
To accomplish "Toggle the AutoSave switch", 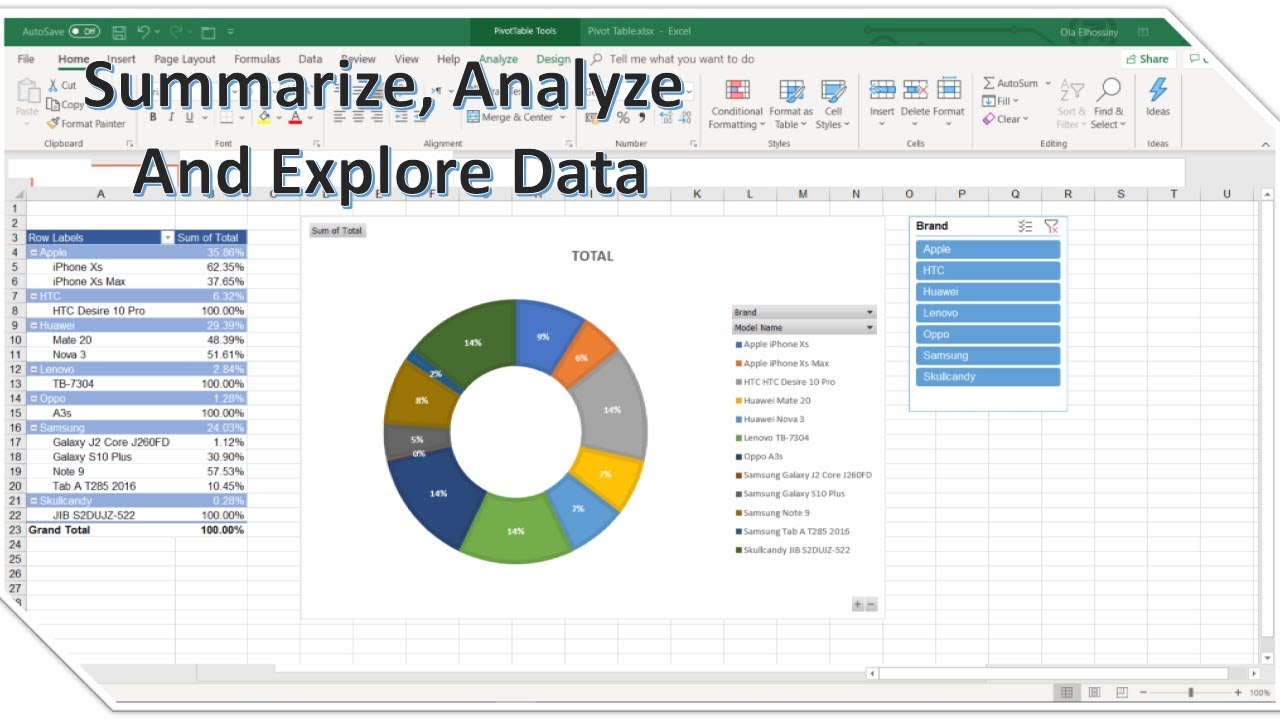I will click(x=85, y=32).
